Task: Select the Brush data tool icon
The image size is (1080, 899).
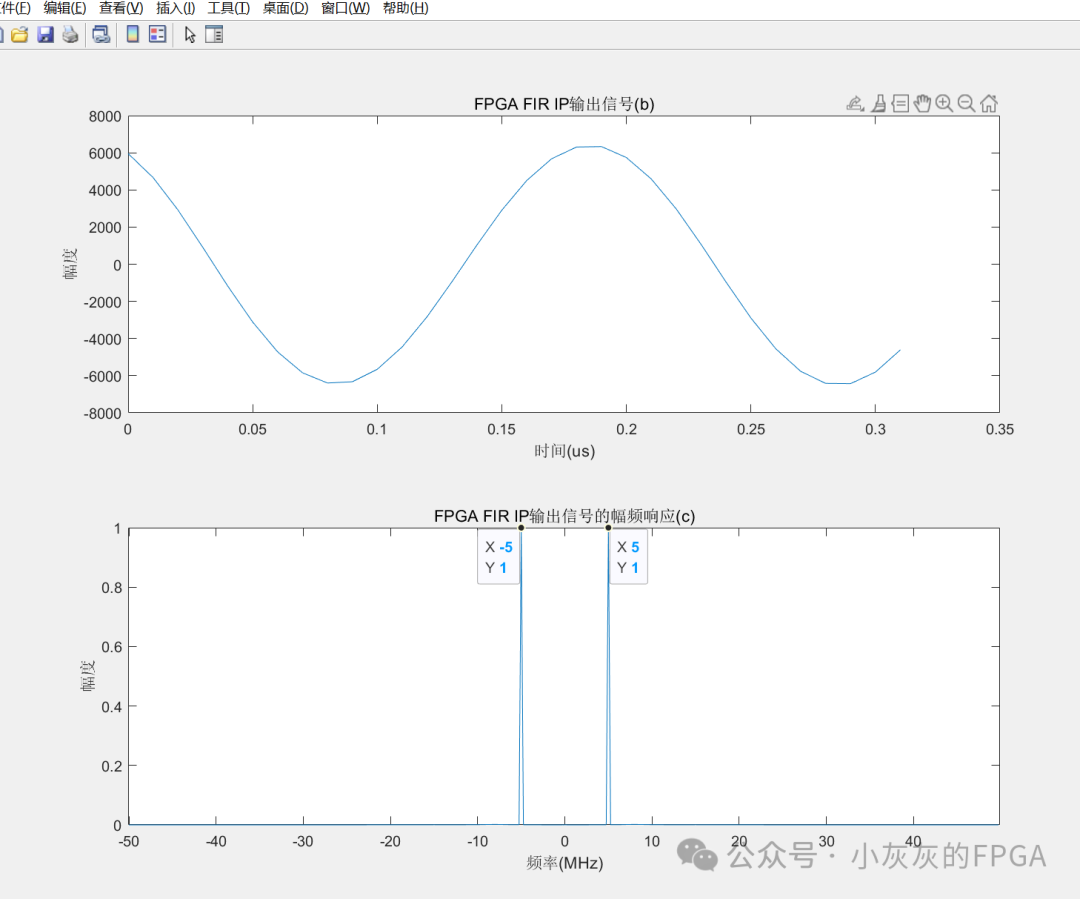Action: pos(878,104)
